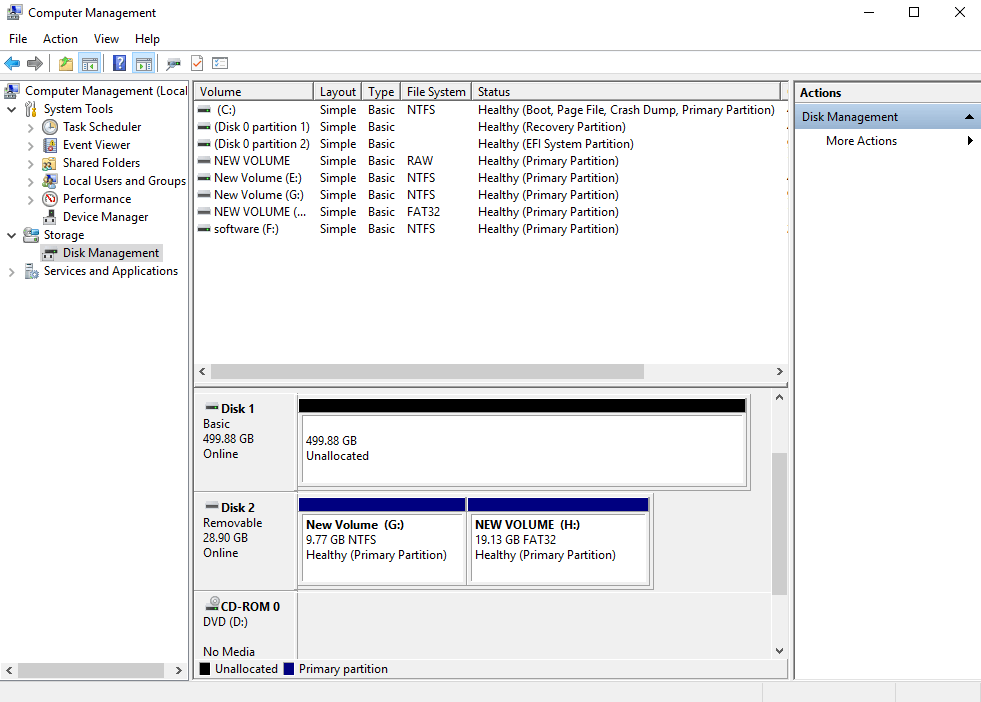Toggle Show/Hide Action Pane toolbar button
This screenshot has height=702, width=981.
click(x=144, y=63)
